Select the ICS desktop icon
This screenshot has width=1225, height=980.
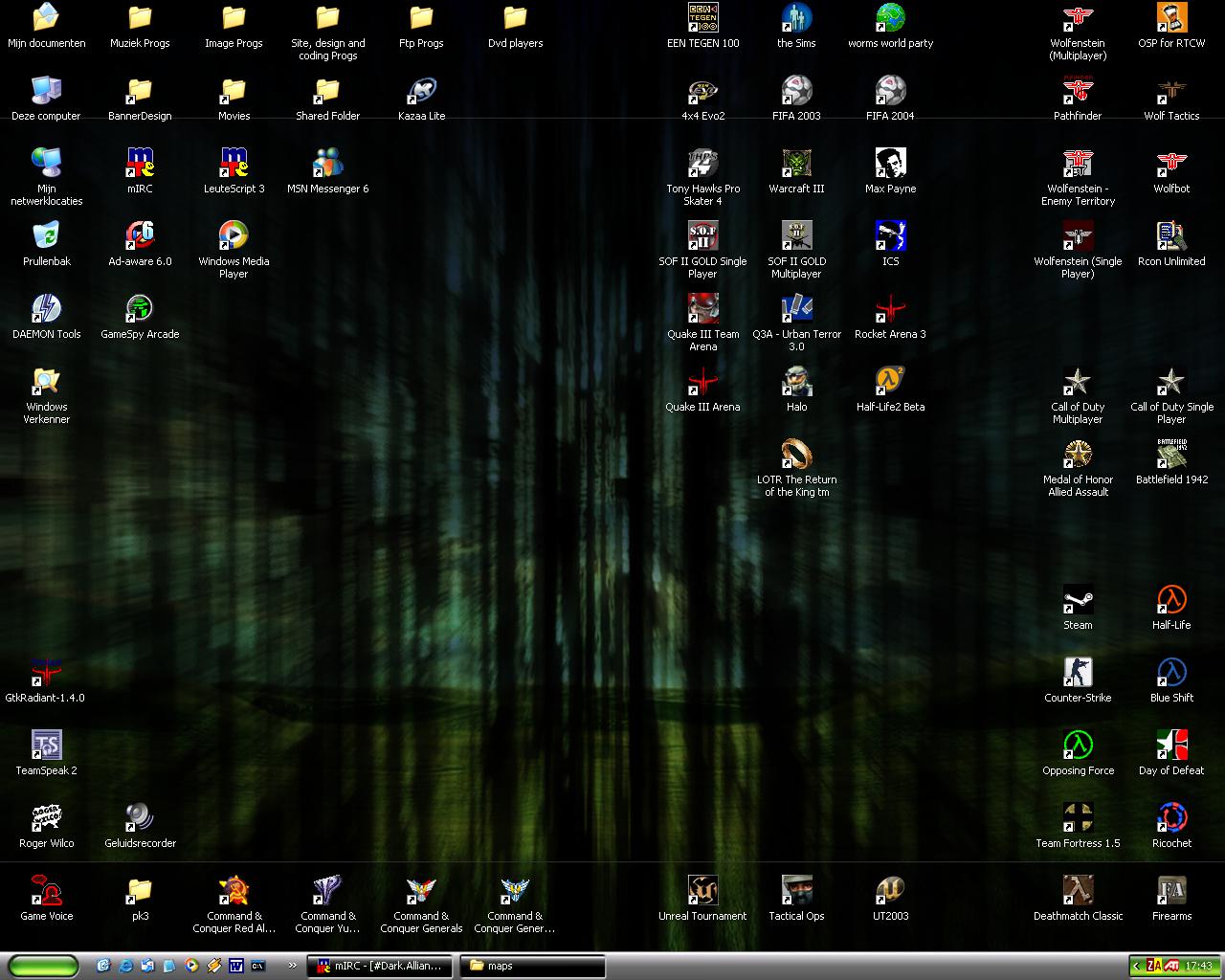[x=890, y=235]
